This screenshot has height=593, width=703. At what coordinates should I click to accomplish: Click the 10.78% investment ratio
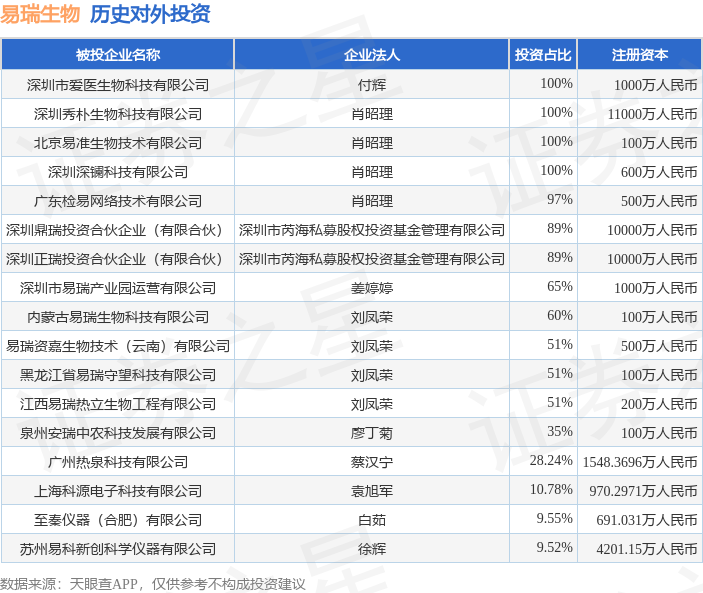point(551,489)
